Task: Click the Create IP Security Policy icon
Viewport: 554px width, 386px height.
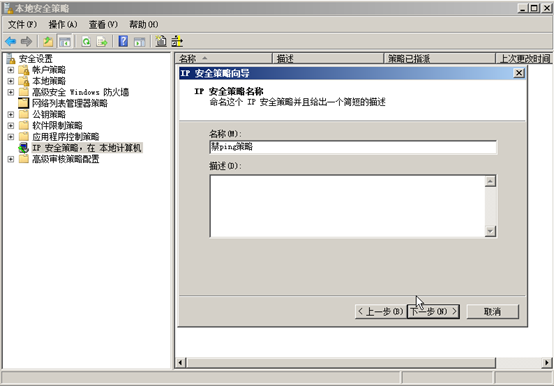Action: click(161, 41)
